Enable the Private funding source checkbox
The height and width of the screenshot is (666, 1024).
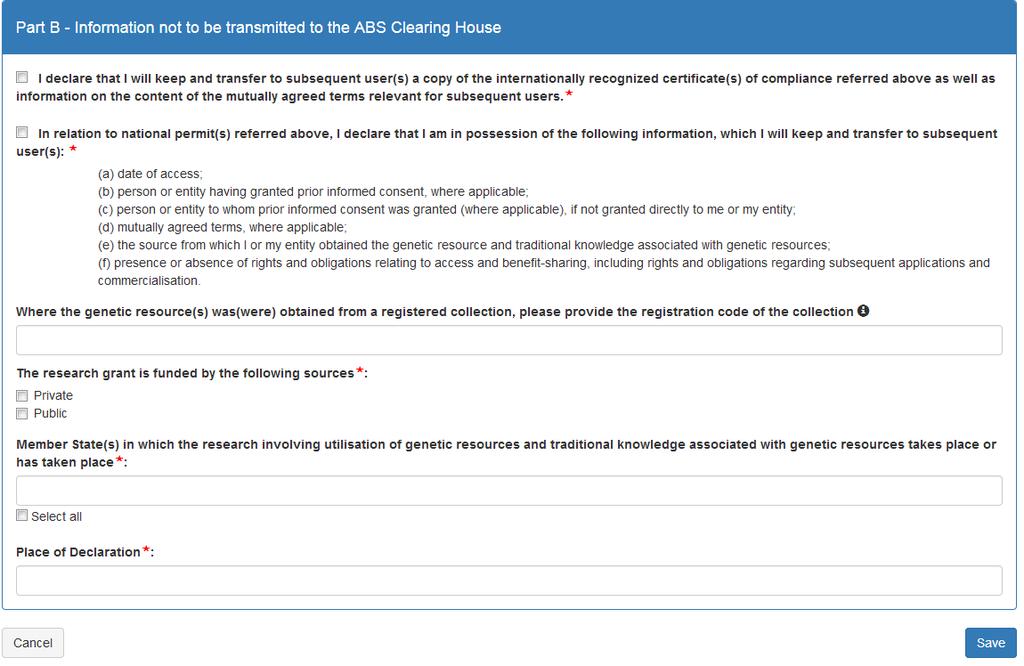[x=22, y=396]
